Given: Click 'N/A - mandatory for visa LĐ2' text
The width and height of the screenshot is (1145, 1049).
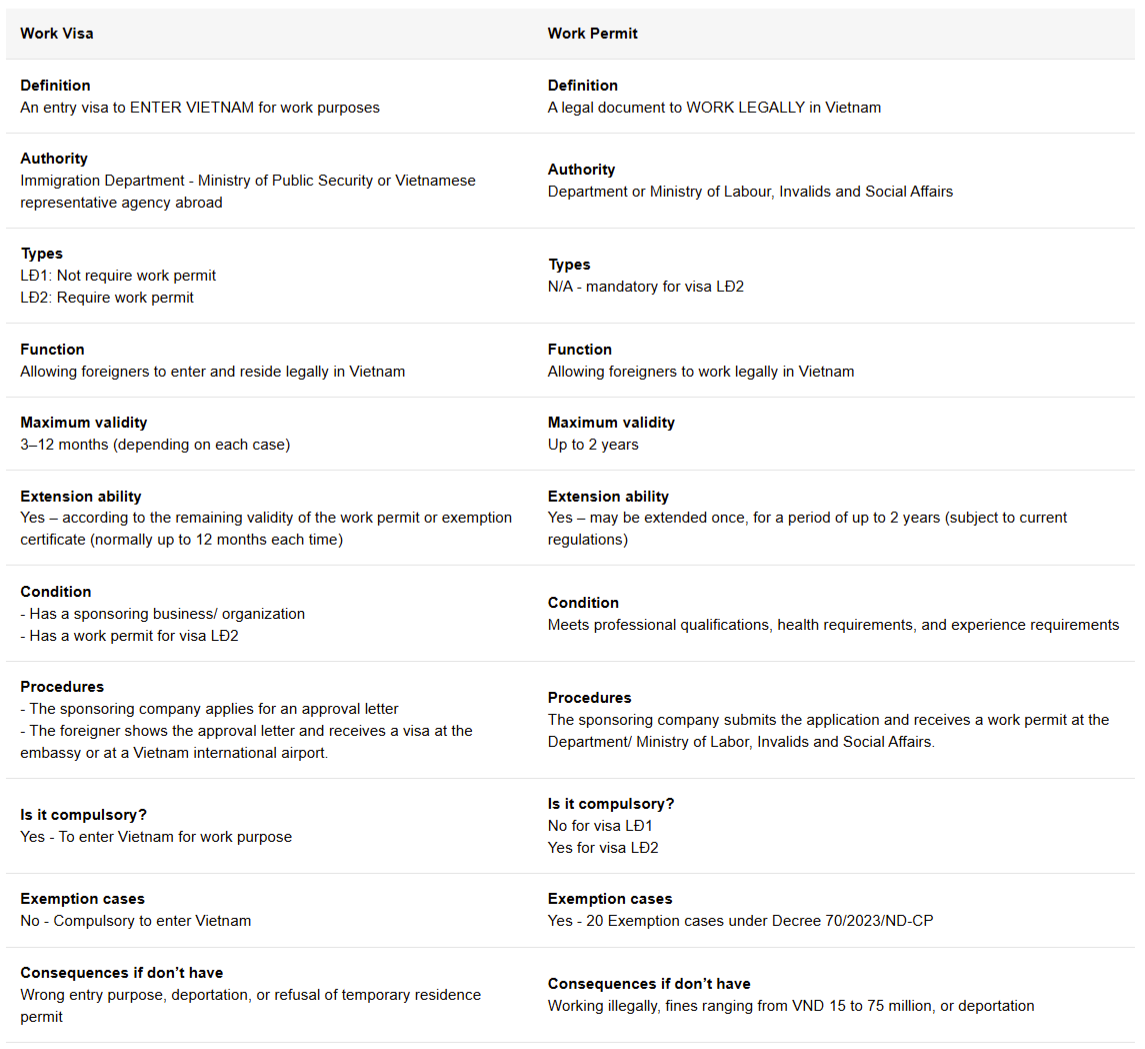Looking at the screenshot, I should click(645, 286).
